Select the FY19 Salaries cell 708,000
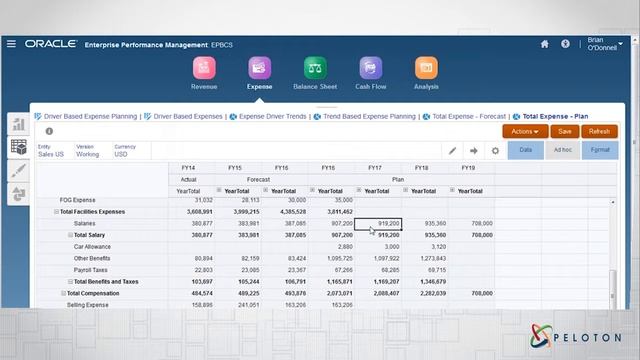 point(471,224)
